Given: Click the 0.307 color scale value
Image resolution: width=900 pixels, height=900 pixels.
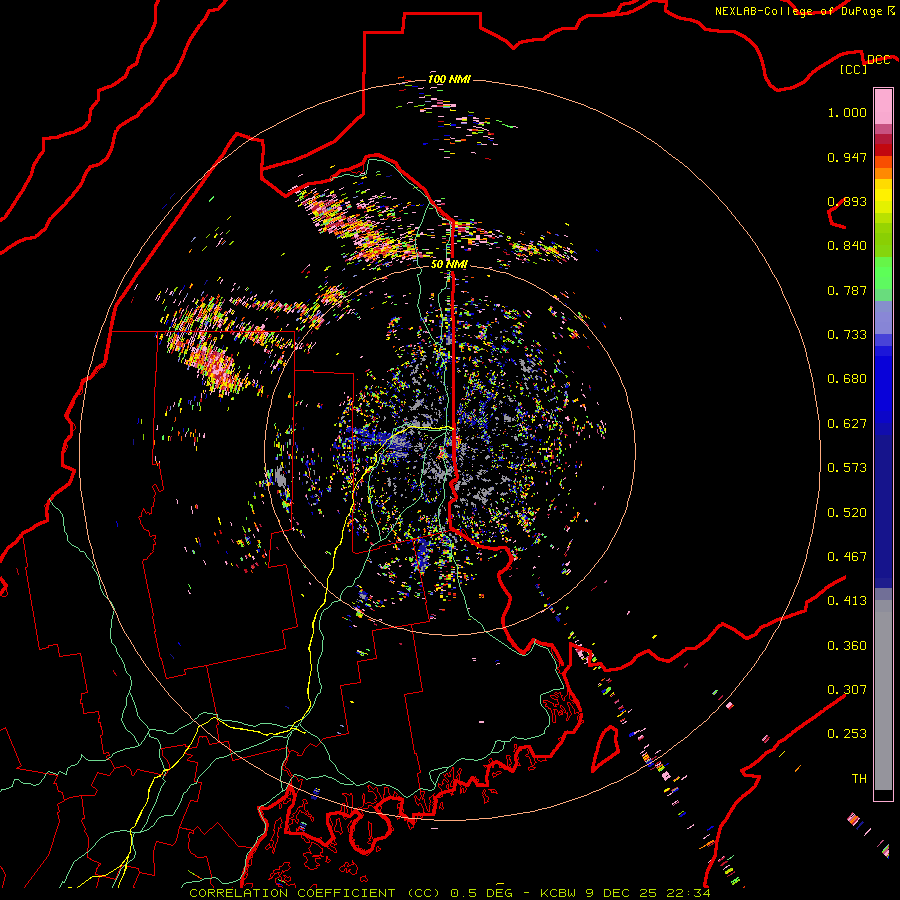Looking at the screenshot, I should [x=847, y=690].
